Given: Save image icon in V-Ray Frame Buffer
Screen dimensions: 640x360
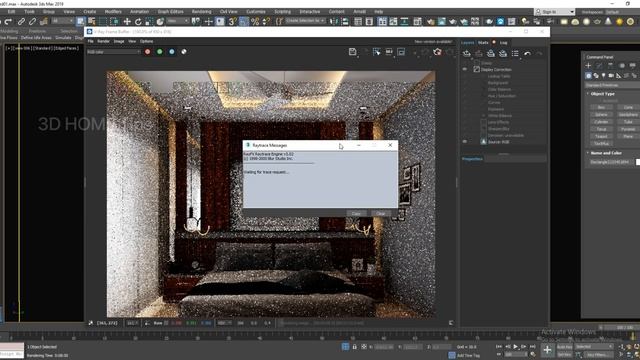Looking at the screenshot, I should pyautogui.click(x=353, y=52).
